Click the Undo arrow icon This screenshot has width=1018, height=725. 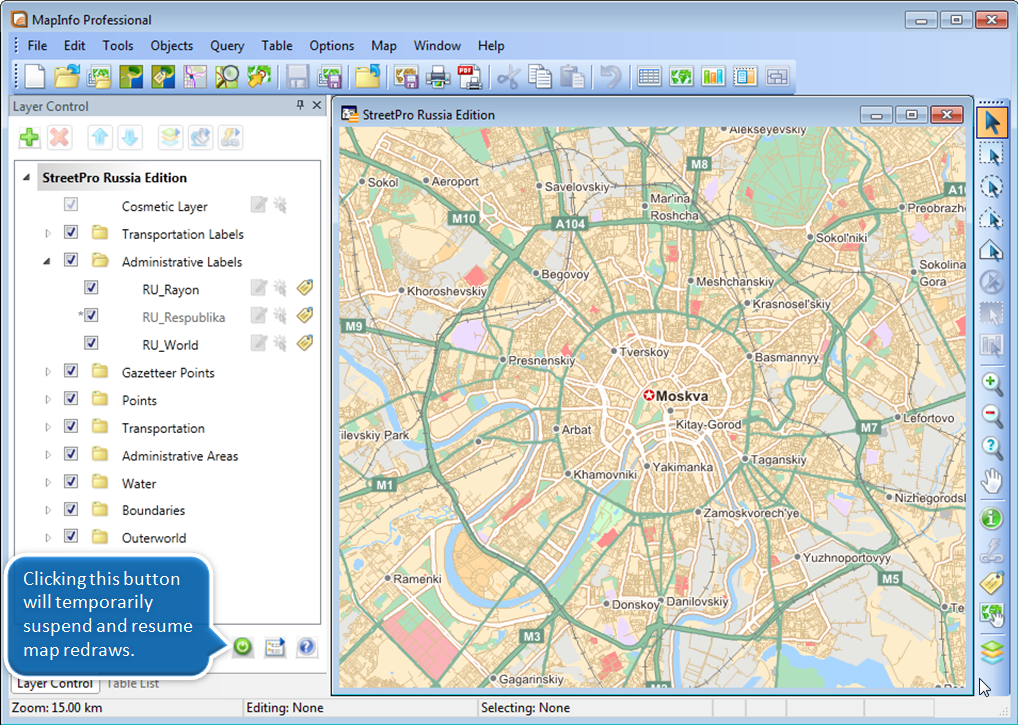(x=610, y=77)
